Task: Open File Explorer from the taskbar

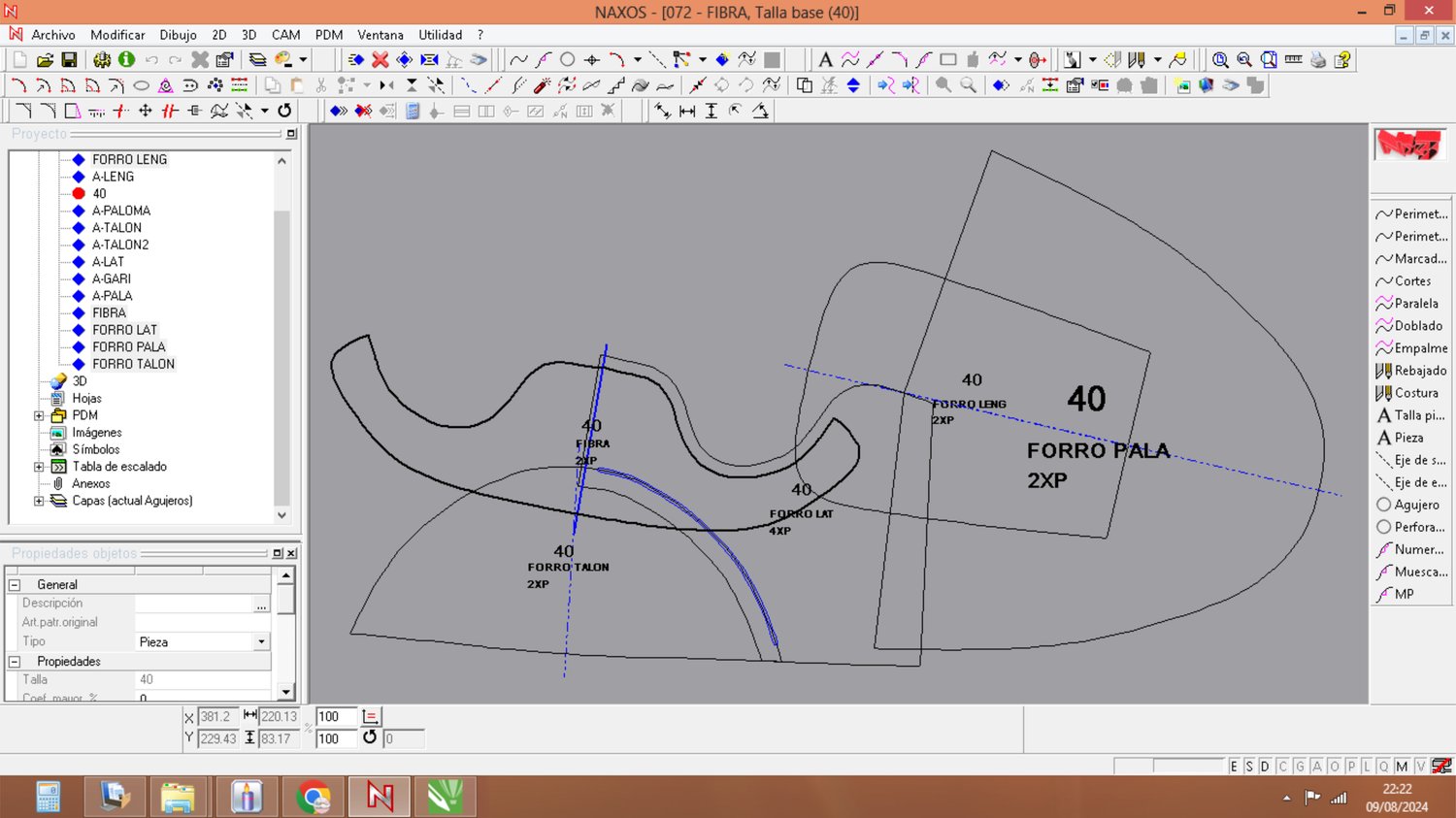Action: [181, 798]
